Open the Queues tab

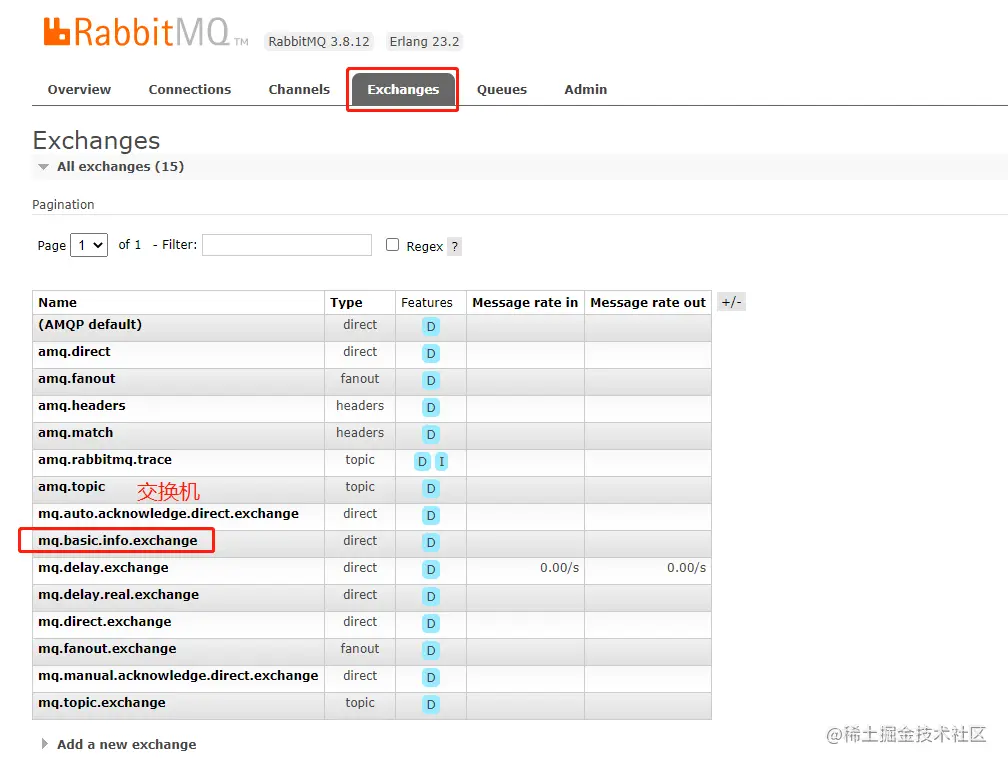[501, 89]
